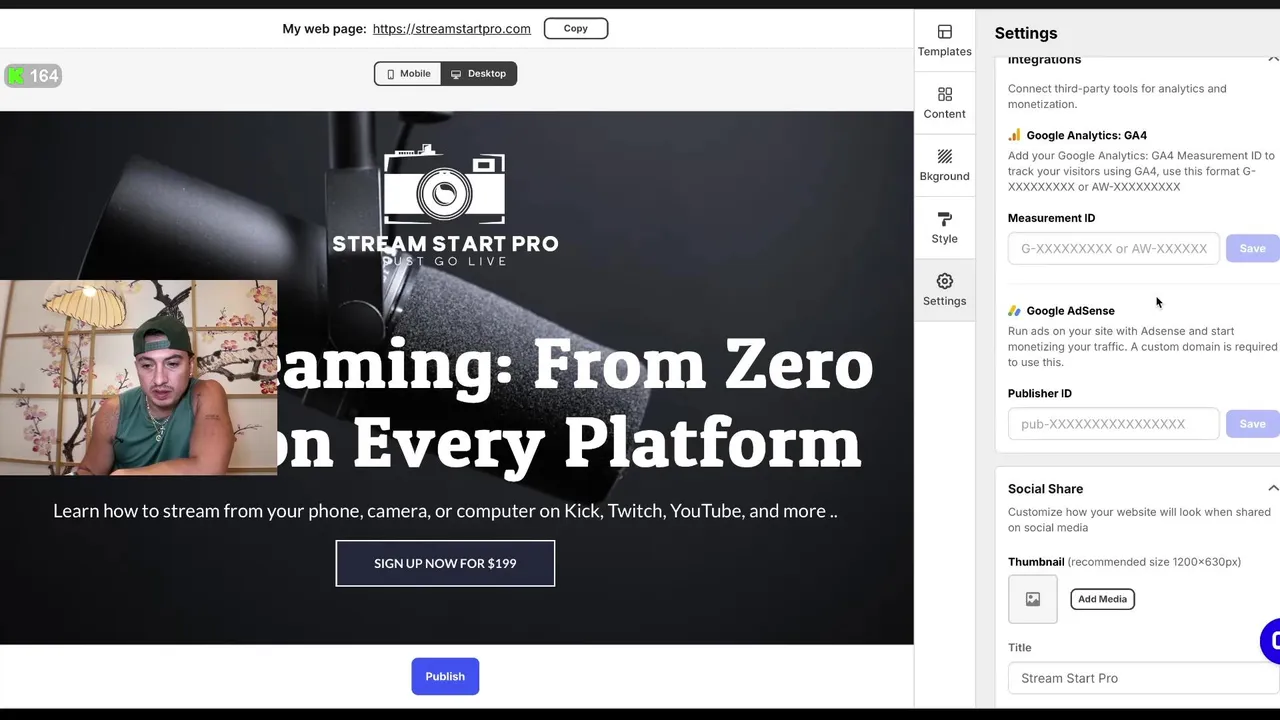Click the 'Learn how to stream' subtitle text
Screen dimensions: 1280x720
(445, 511)
